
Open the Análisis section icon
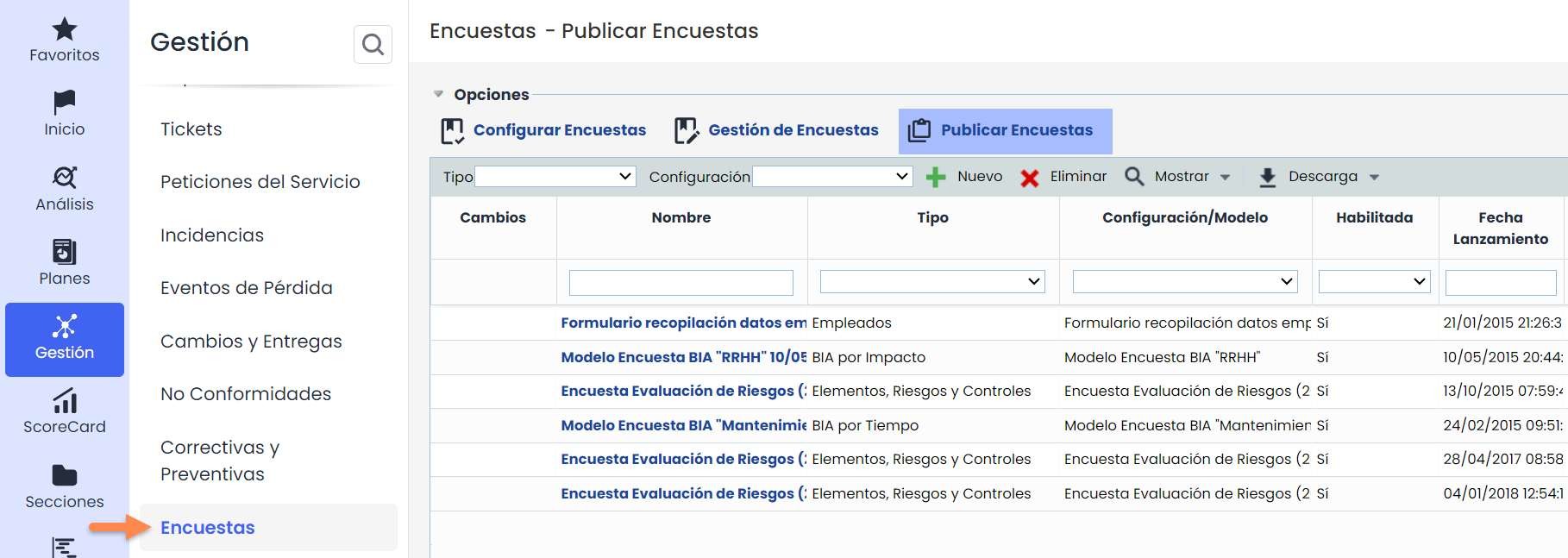[65, 178]
